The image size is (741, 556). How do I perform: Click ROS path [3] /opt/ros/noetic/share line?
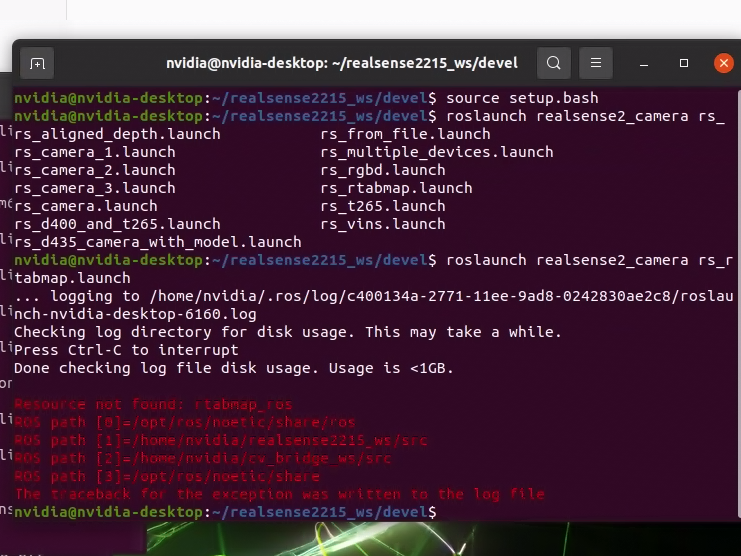click(x=167, y=476)
